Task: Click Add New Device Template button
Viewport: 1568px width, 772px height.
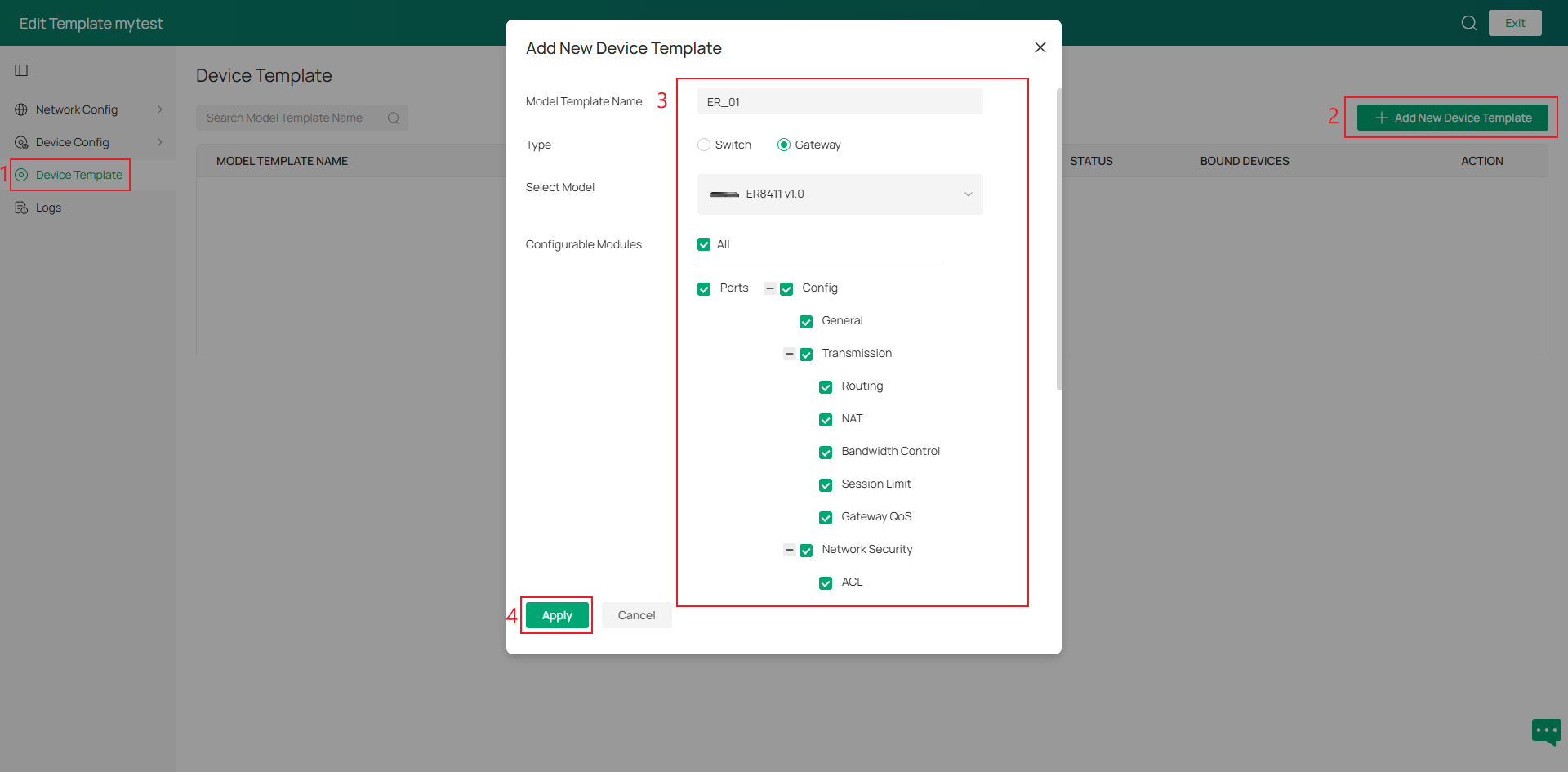Action: 1452,118
